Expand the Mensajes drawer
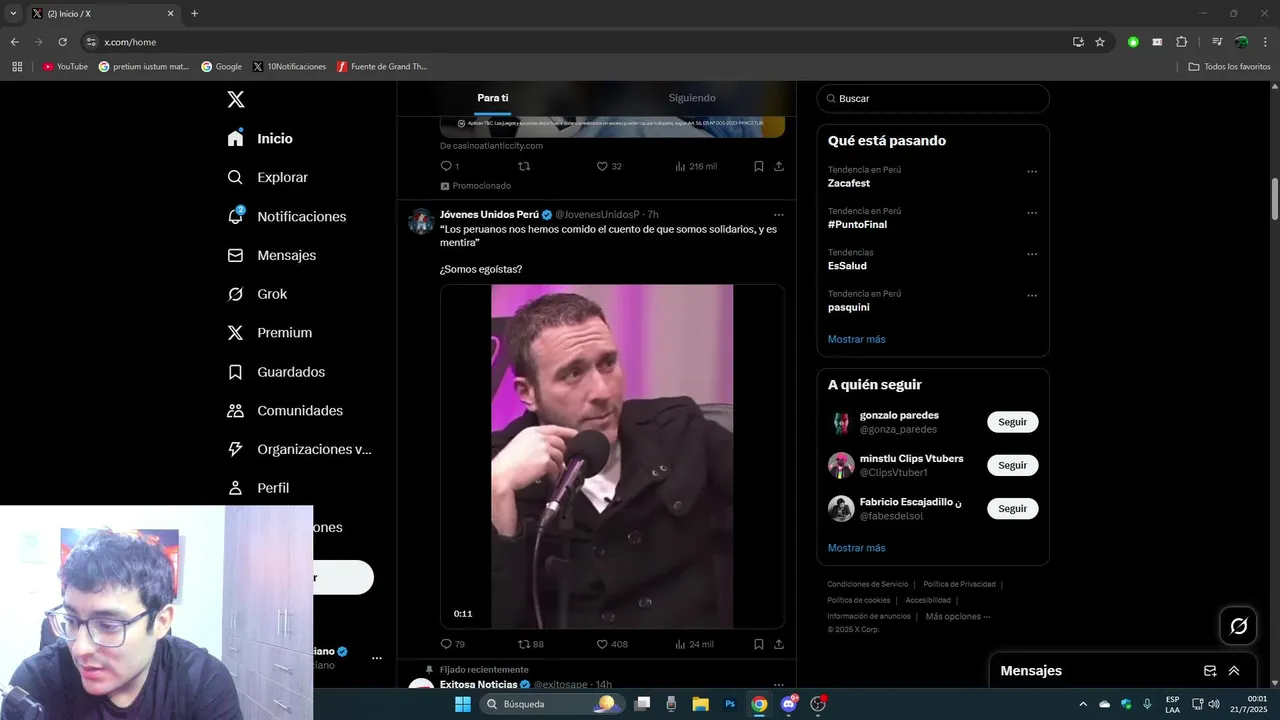 point(1234,671)
